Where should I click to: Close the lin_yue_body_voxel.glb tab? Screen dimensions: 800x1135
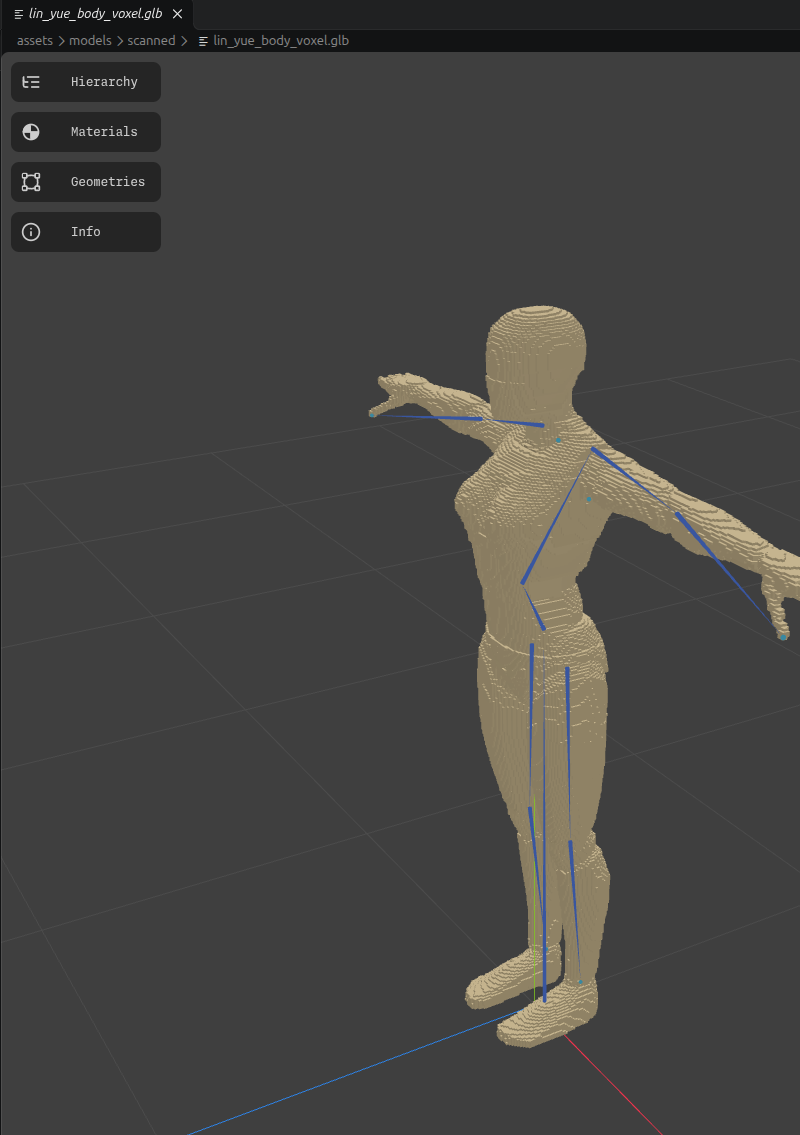177,14
